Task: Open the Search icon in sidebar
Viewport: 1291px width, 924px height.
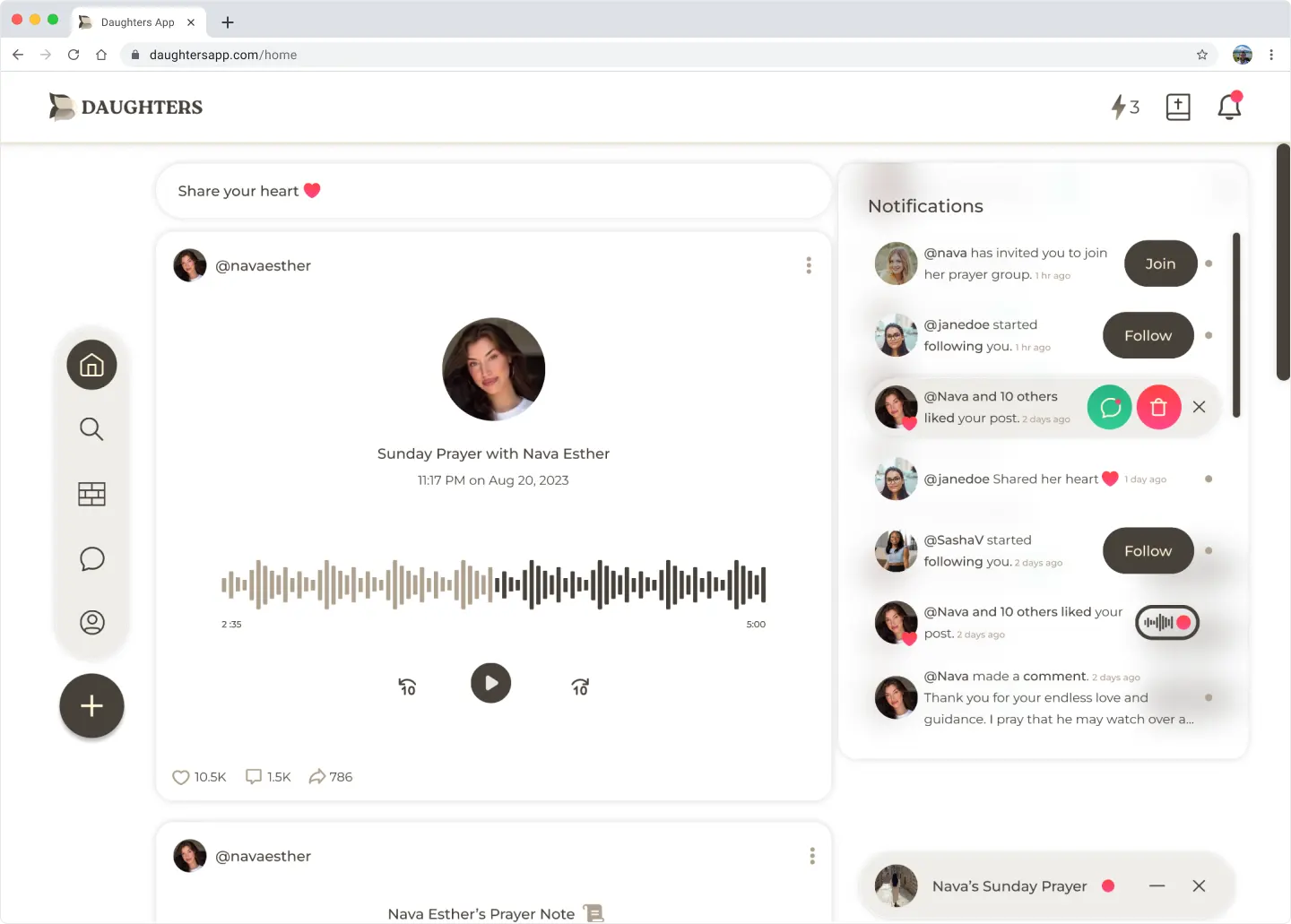Action: [x=91, y=429]
